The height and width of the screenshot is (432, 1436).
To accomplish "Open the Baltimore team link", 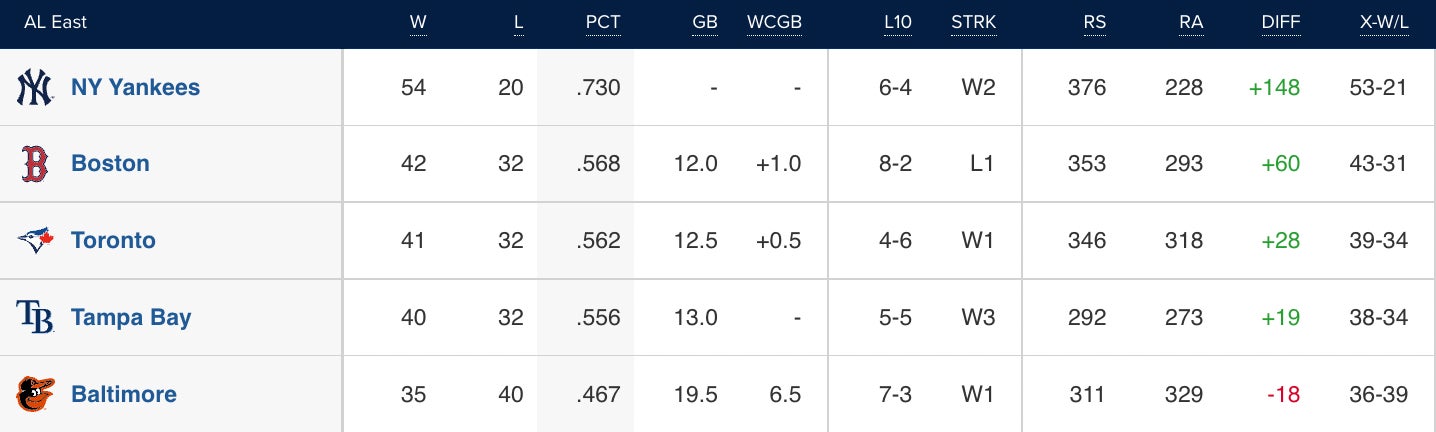I will pyautogui.click(x=124, y=394).
